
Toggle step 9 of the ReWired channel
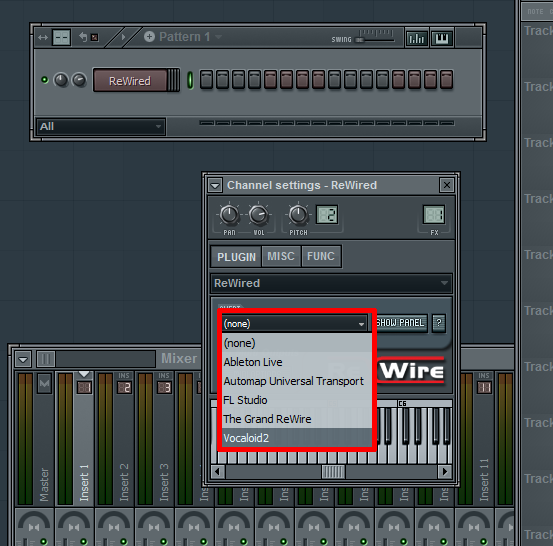(x=334, y=79)
